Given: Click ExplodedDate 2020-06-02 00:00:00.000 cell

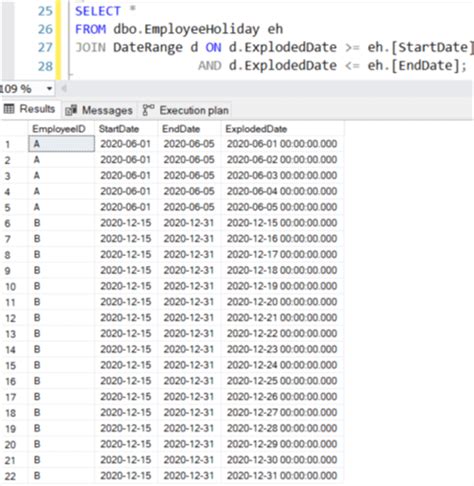Looking at the screenshot, I should [283, 160].
